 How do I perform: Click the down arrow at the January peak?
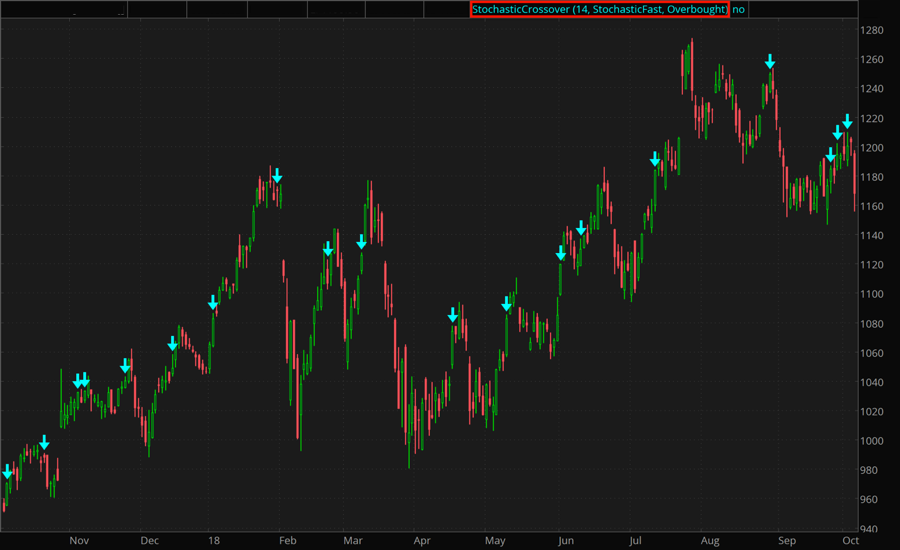277,176
